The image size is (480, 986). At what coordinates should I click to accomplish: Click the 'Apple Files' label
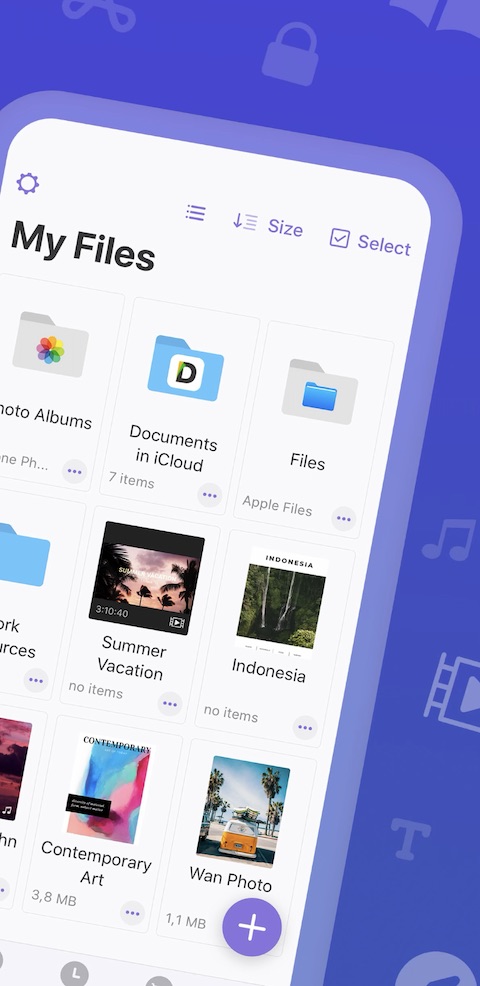pyautogui.click(x=277, y=504)
